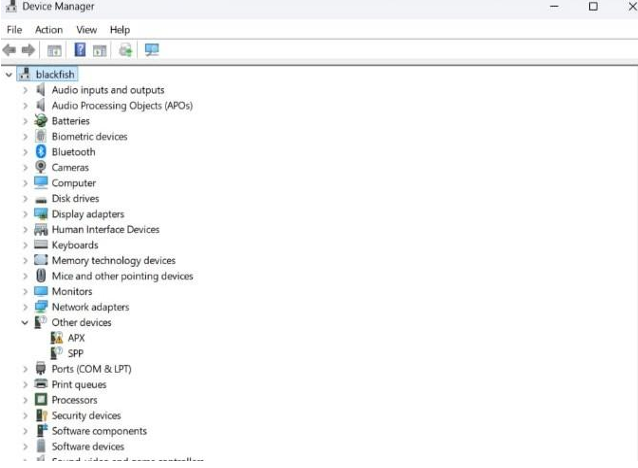Click the Back arrow toolbar icon
The width and height of the screenshot is (638, 468).
[9, 50]
